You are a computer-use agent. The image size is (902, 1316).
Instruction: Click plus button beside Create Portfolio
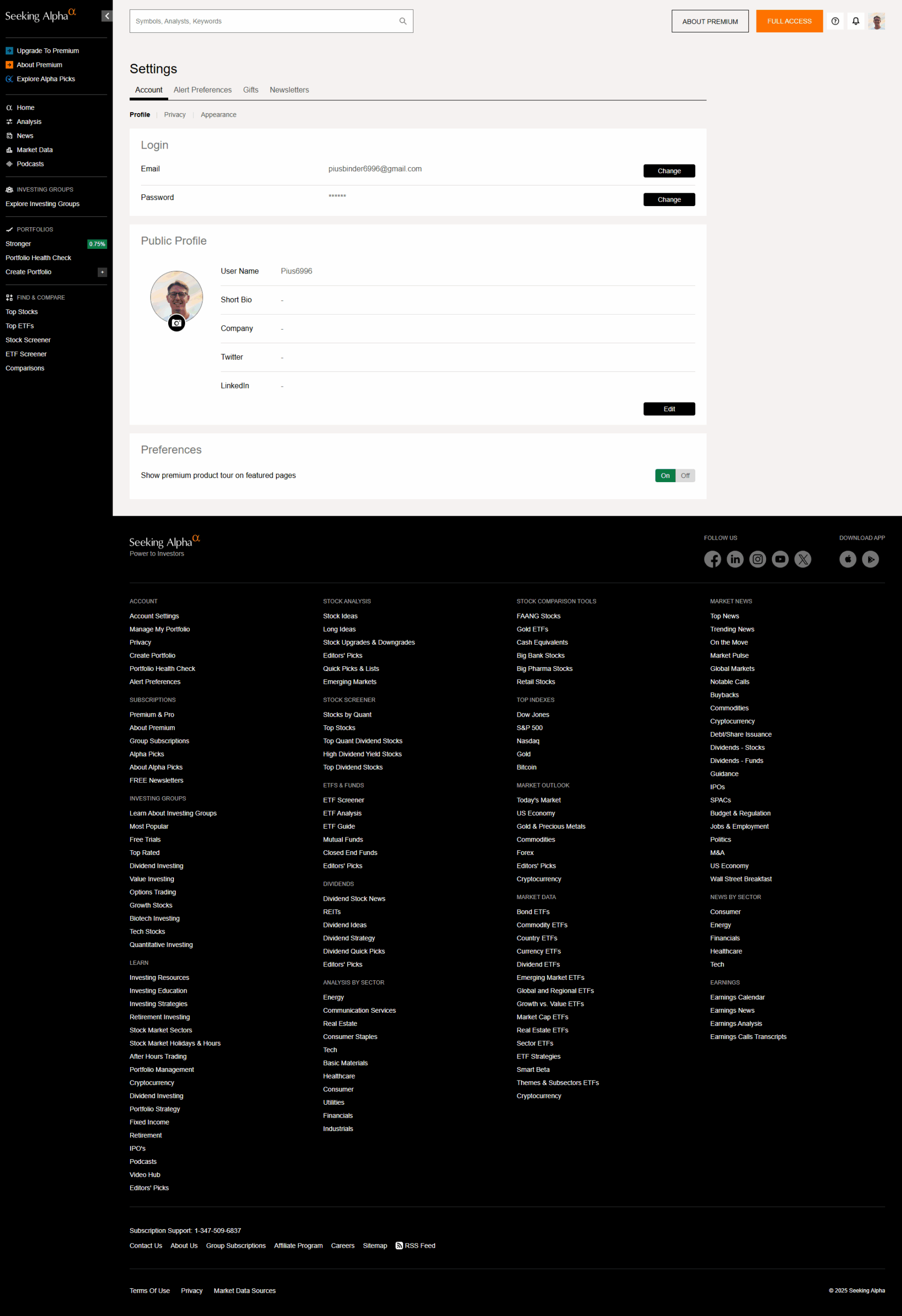tap(102, 272)
